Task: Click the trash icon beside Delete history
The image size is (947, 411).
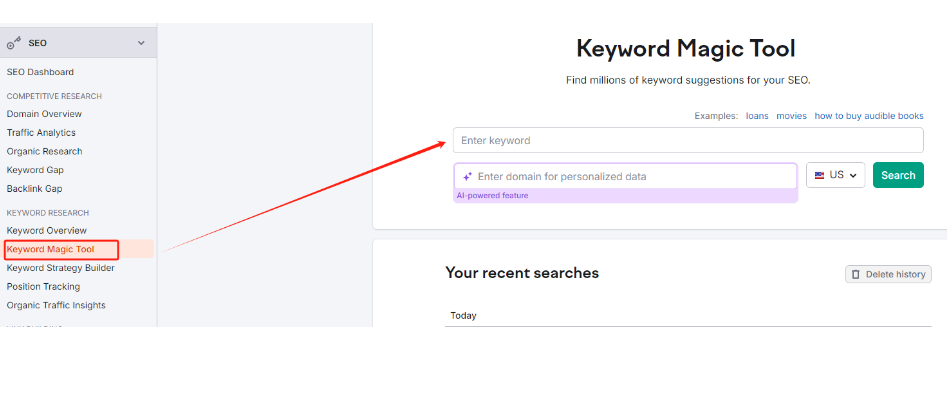Action: 856,274
